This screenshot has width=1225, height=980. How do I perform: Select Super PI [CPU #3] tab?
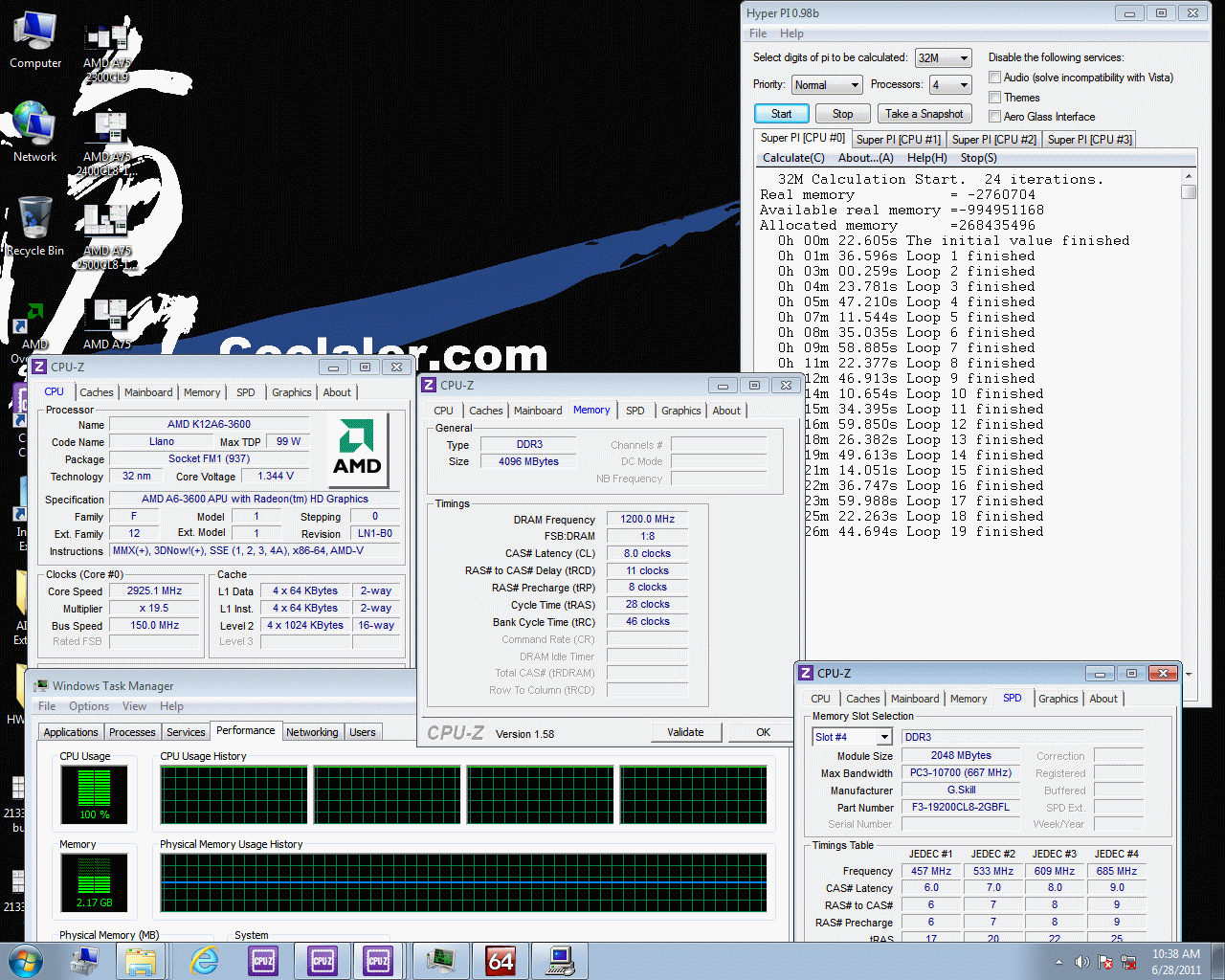click(x=1089, y=140)
